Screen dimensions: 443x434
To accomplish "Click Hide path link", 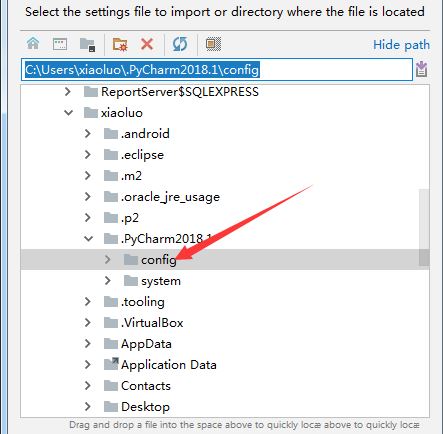I will 401,45.
